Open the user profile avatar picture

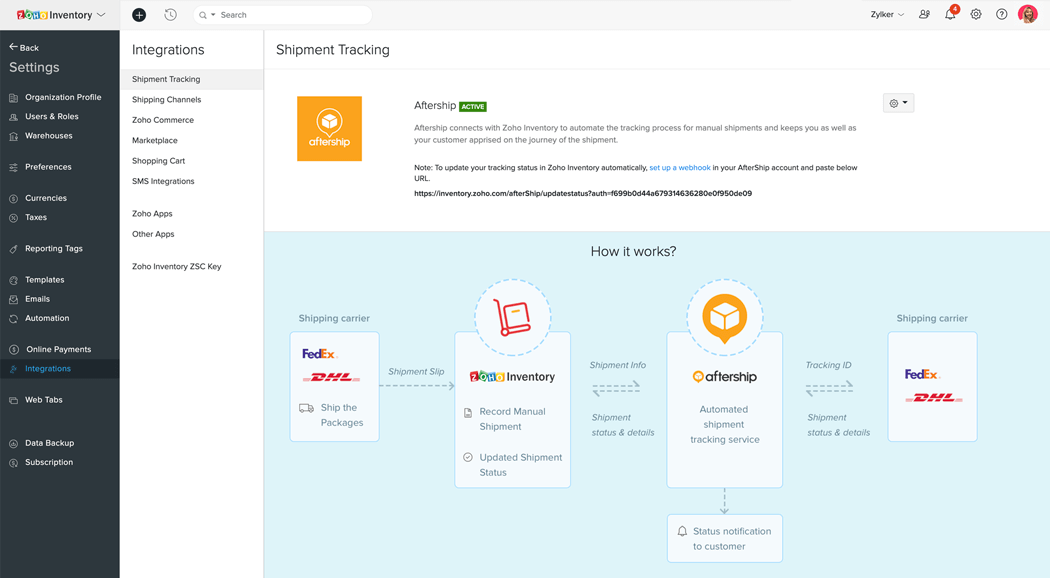tap(1030, 14)
